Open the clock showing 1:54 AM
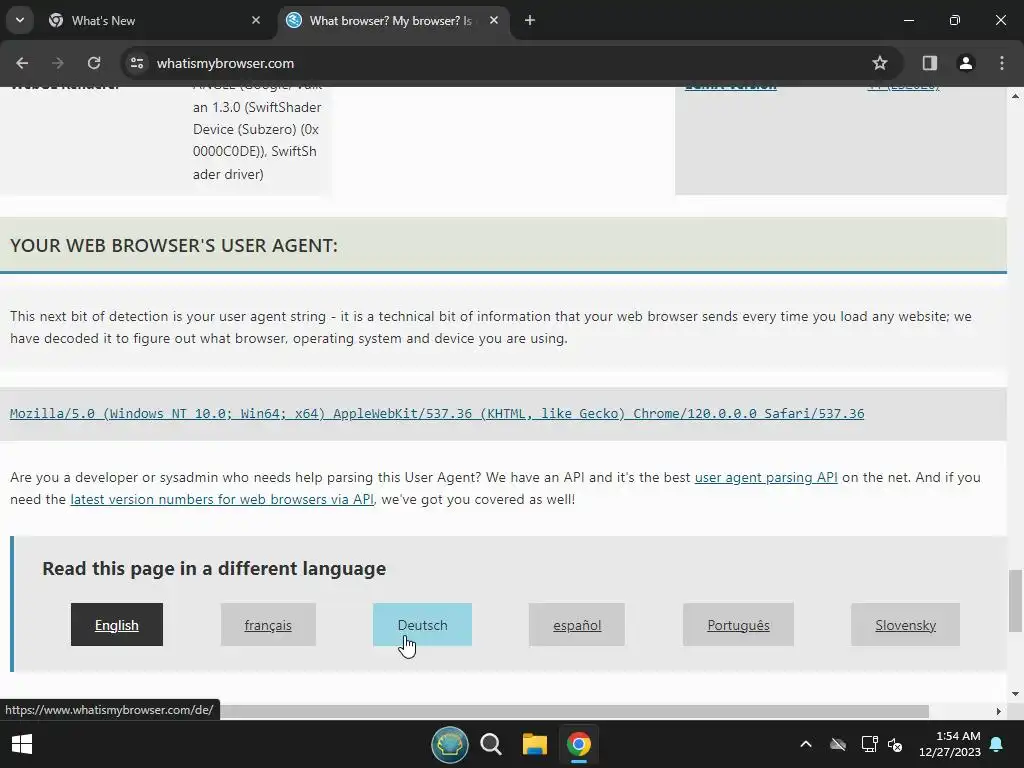The width and height of the screenshot is (1024, 768). pos(950,744)
